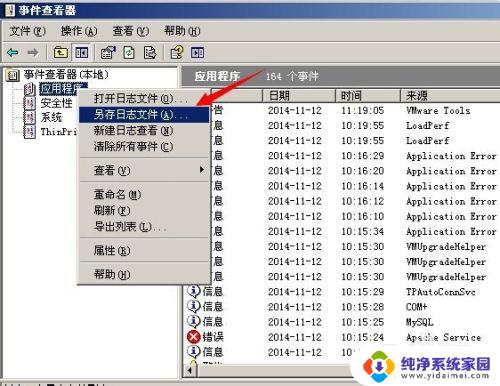Choose 刷新(F) from the context menu
Viewport: 500px width, 386px height.
point(144,210)
